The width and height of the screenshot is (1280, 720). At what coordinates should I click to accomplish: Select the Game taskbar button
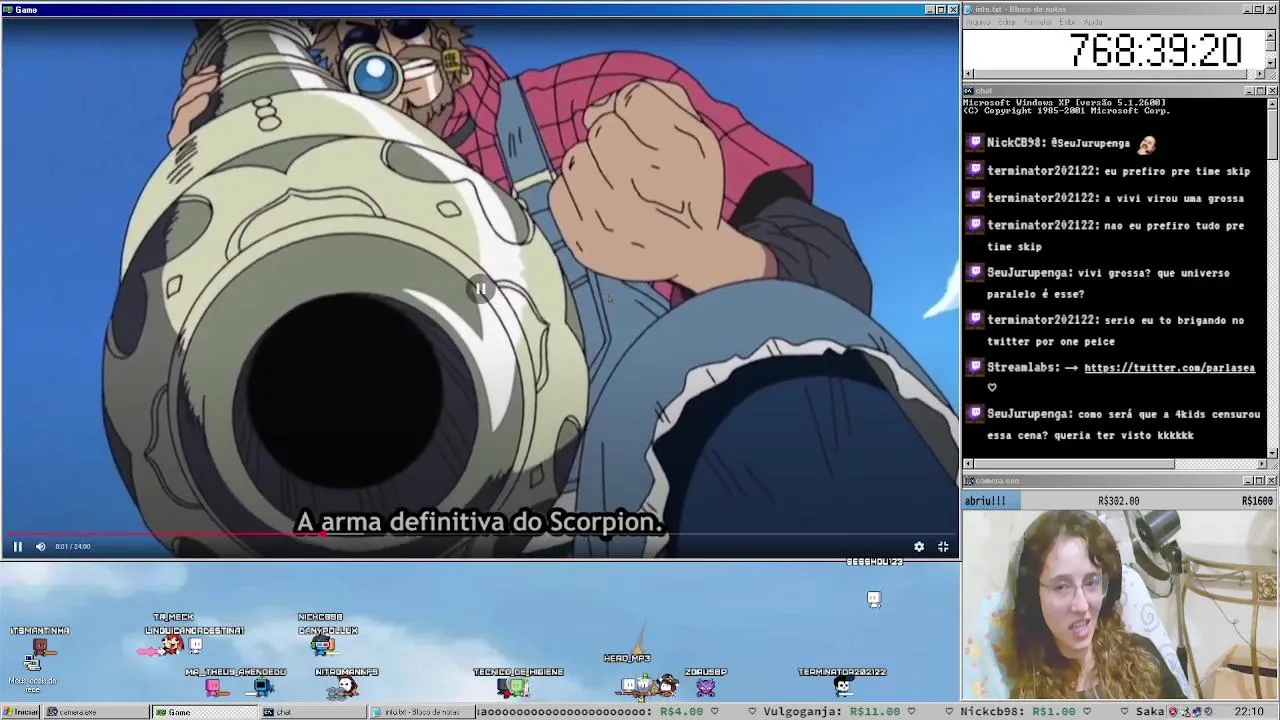[204, 712]
